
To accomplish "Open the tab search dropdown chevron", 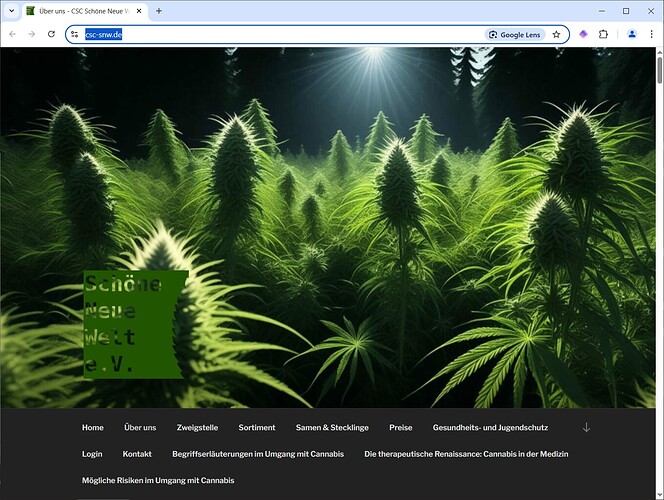I will pyautogui.click(x=12, y=11).
